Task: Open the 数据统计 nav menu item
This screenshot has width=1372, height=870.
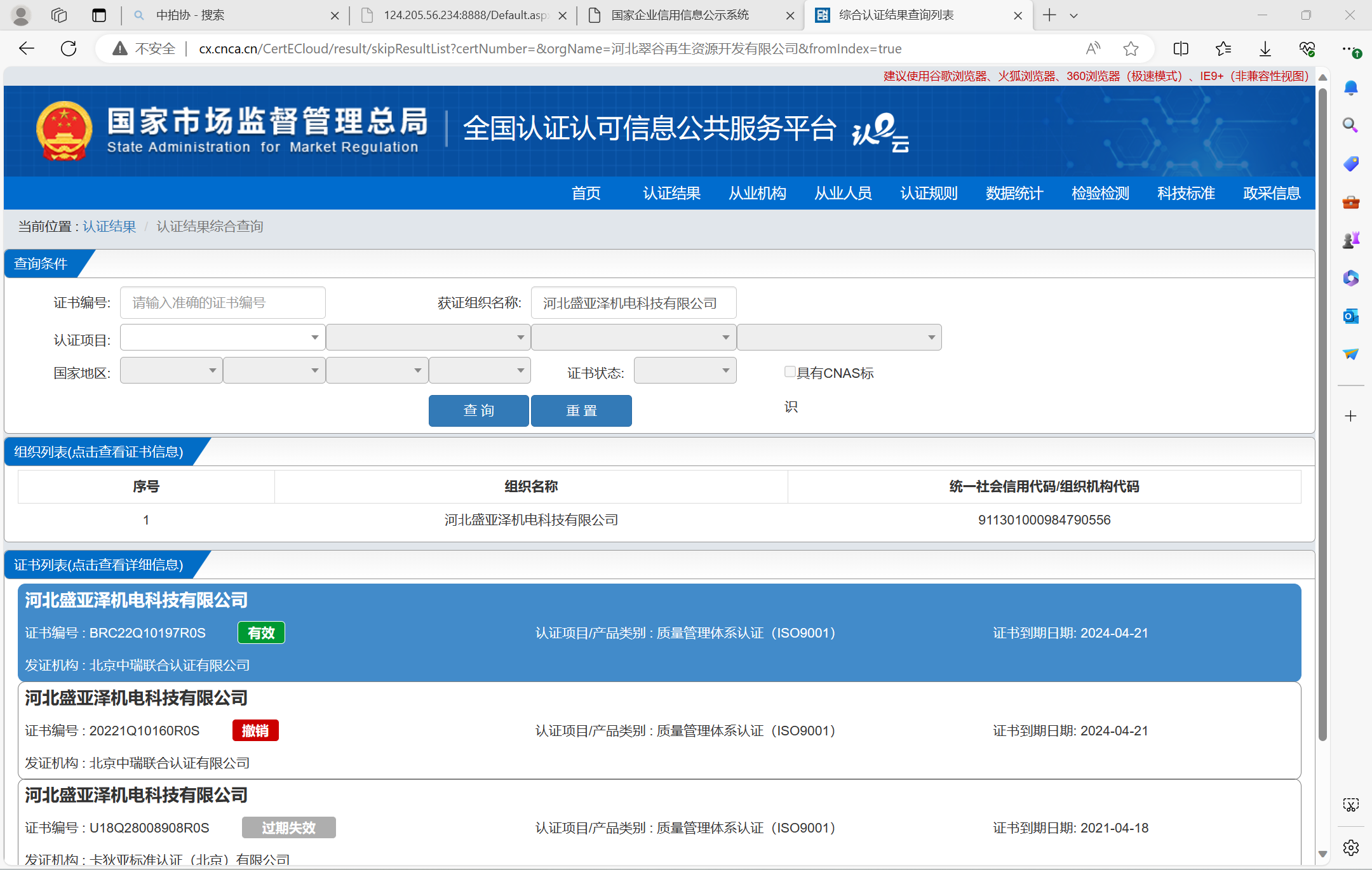Action: coord(1014,193)
